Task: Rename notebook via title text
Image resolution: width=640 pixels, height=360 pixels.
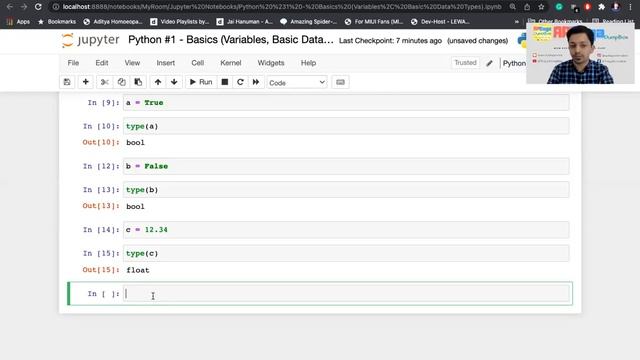Action: coord(231,40)
